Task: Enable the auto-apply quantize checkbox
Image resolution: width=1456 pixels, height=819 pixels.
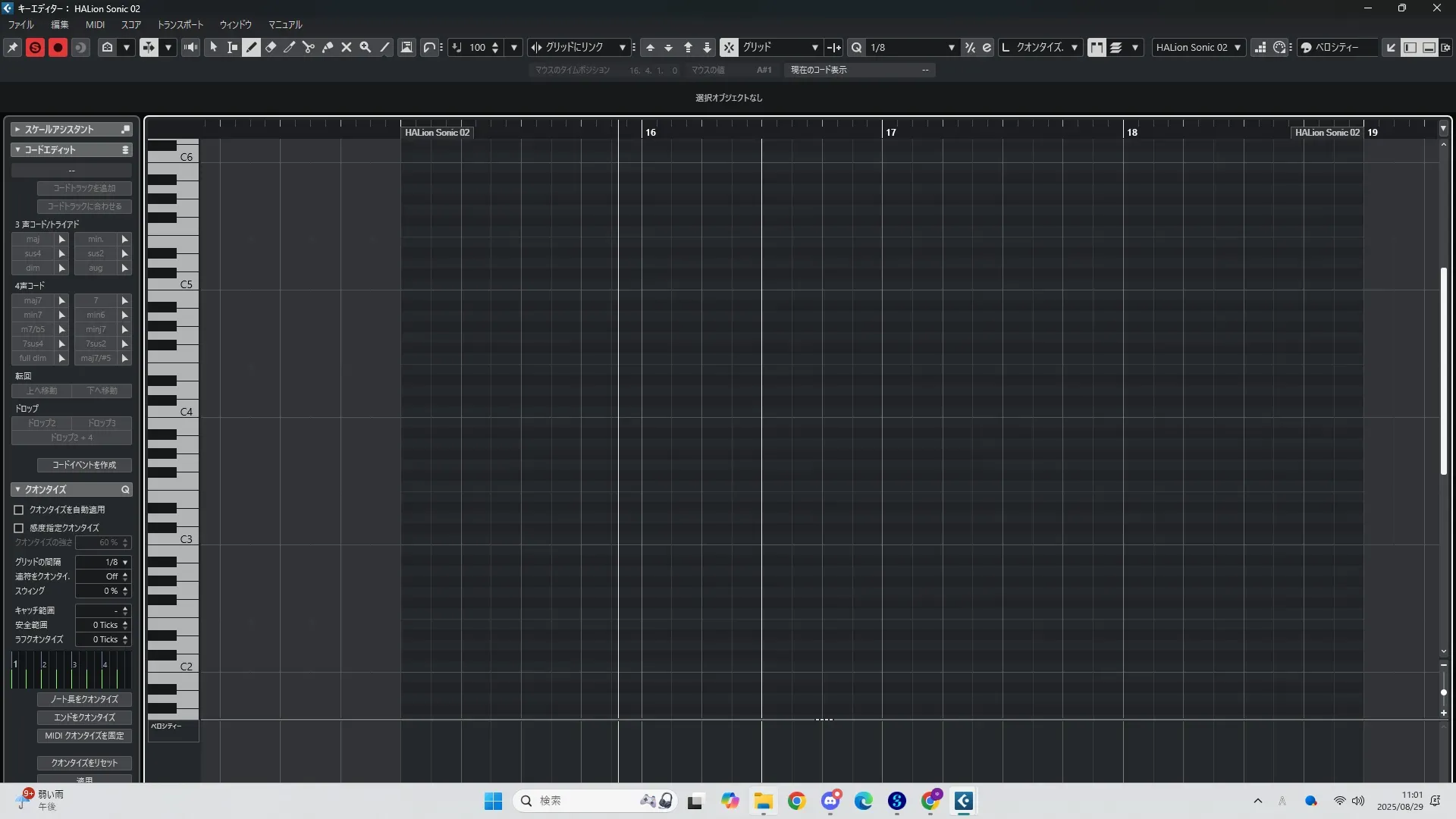Action: click(x=19, y=510)
